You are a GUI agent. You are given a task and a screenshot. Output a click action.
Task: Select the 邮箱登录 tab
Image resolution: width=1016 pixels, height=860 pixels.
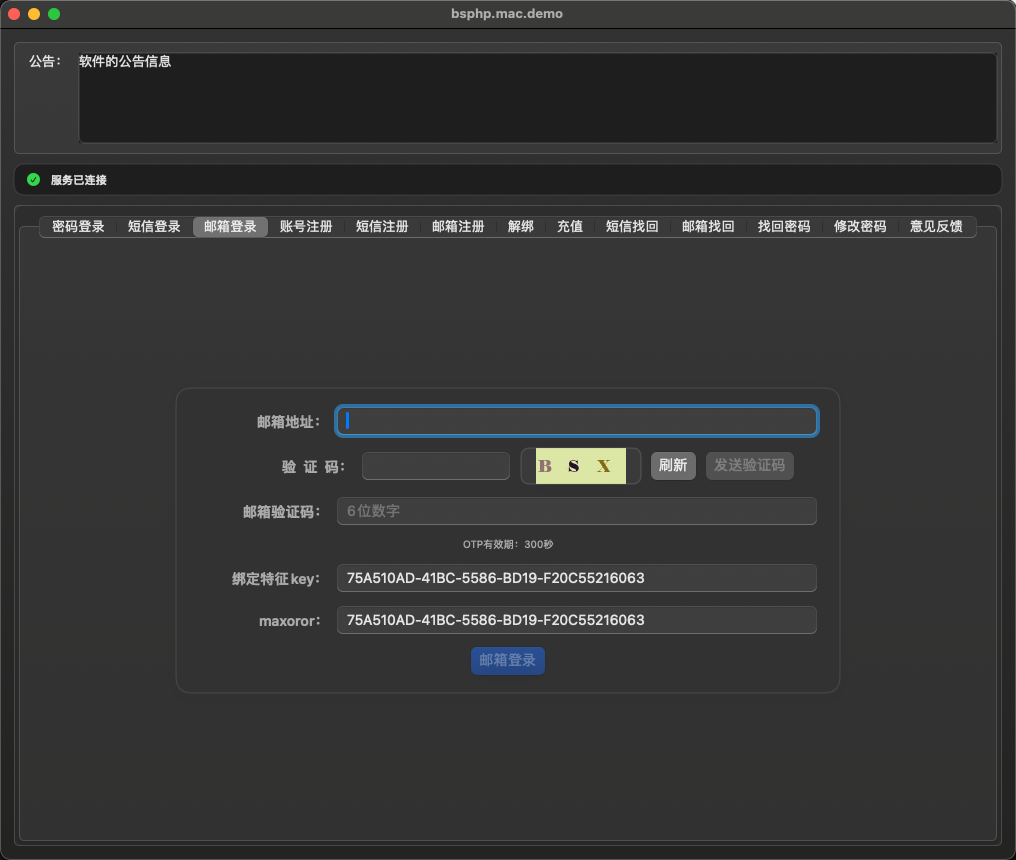[x=230, y=227]
